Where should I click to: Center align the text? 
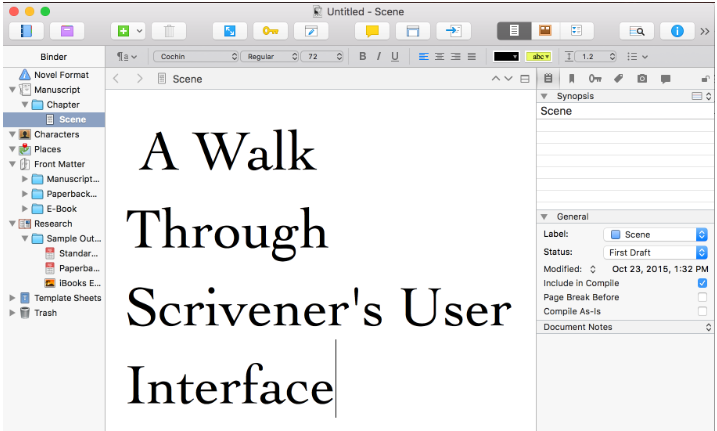tap(439, 57)
